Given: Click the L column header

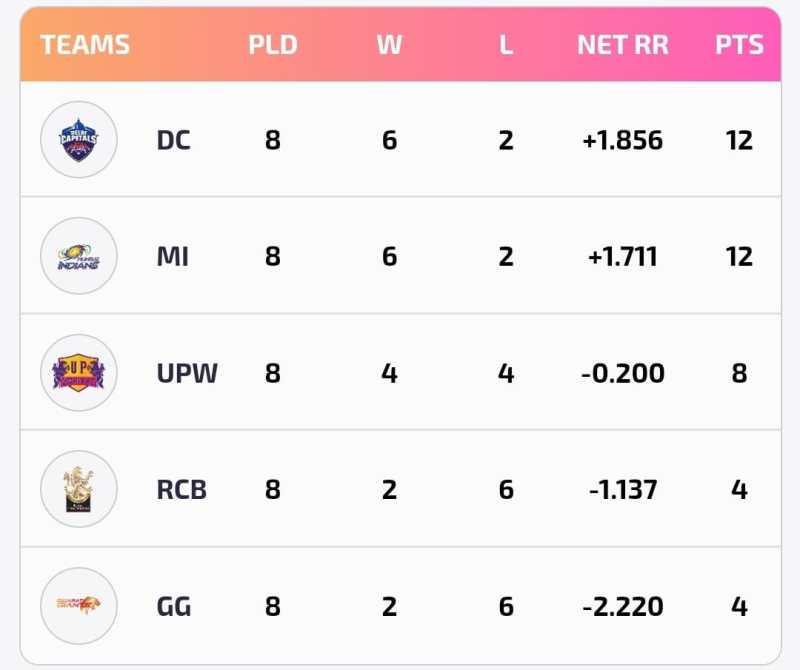Looking at the screenshot, I should 506,45.
